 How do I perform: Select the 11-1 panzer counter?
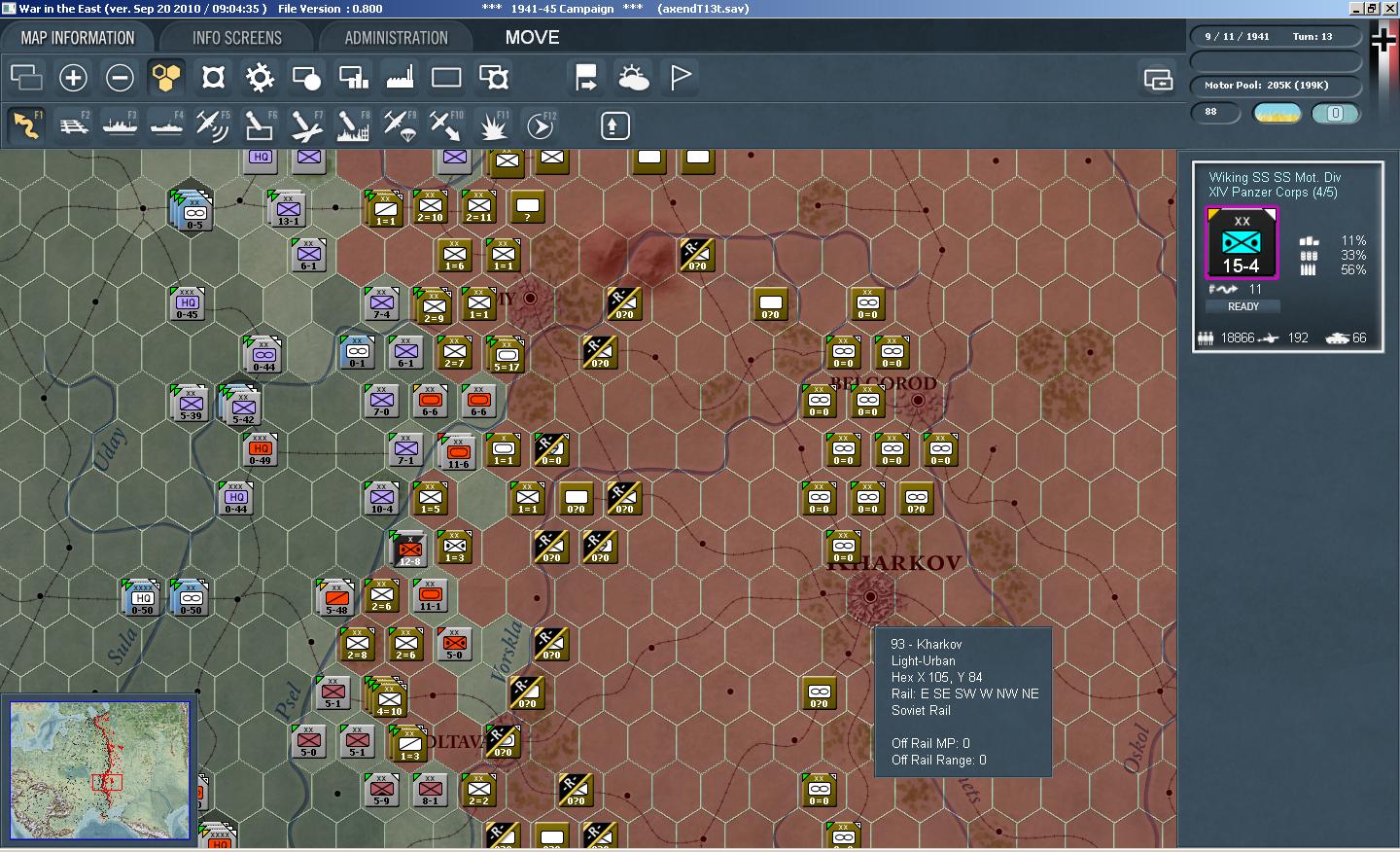pos(430,595)
